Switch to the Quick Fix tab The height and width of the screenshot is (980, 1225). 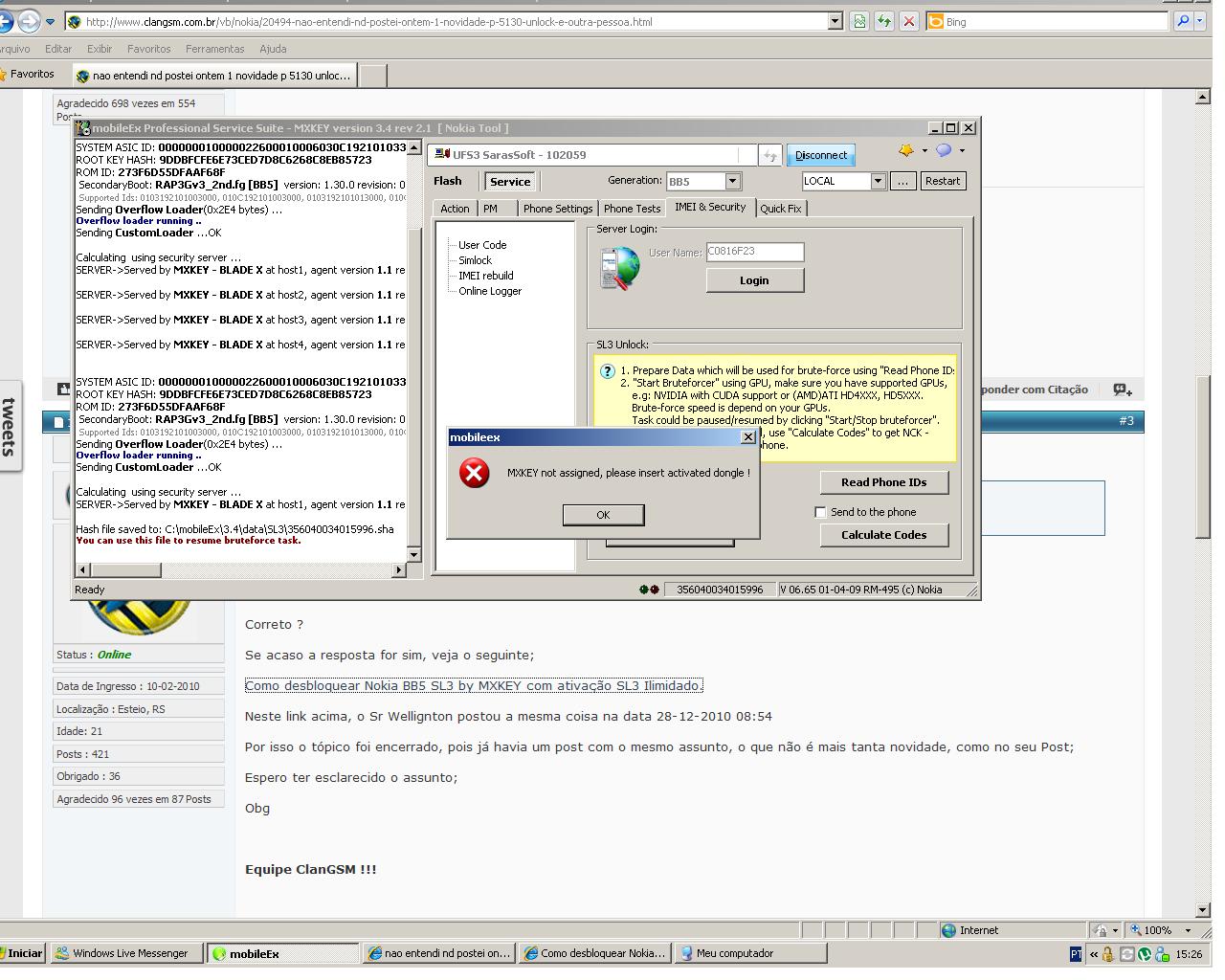[x=781, y=209]
